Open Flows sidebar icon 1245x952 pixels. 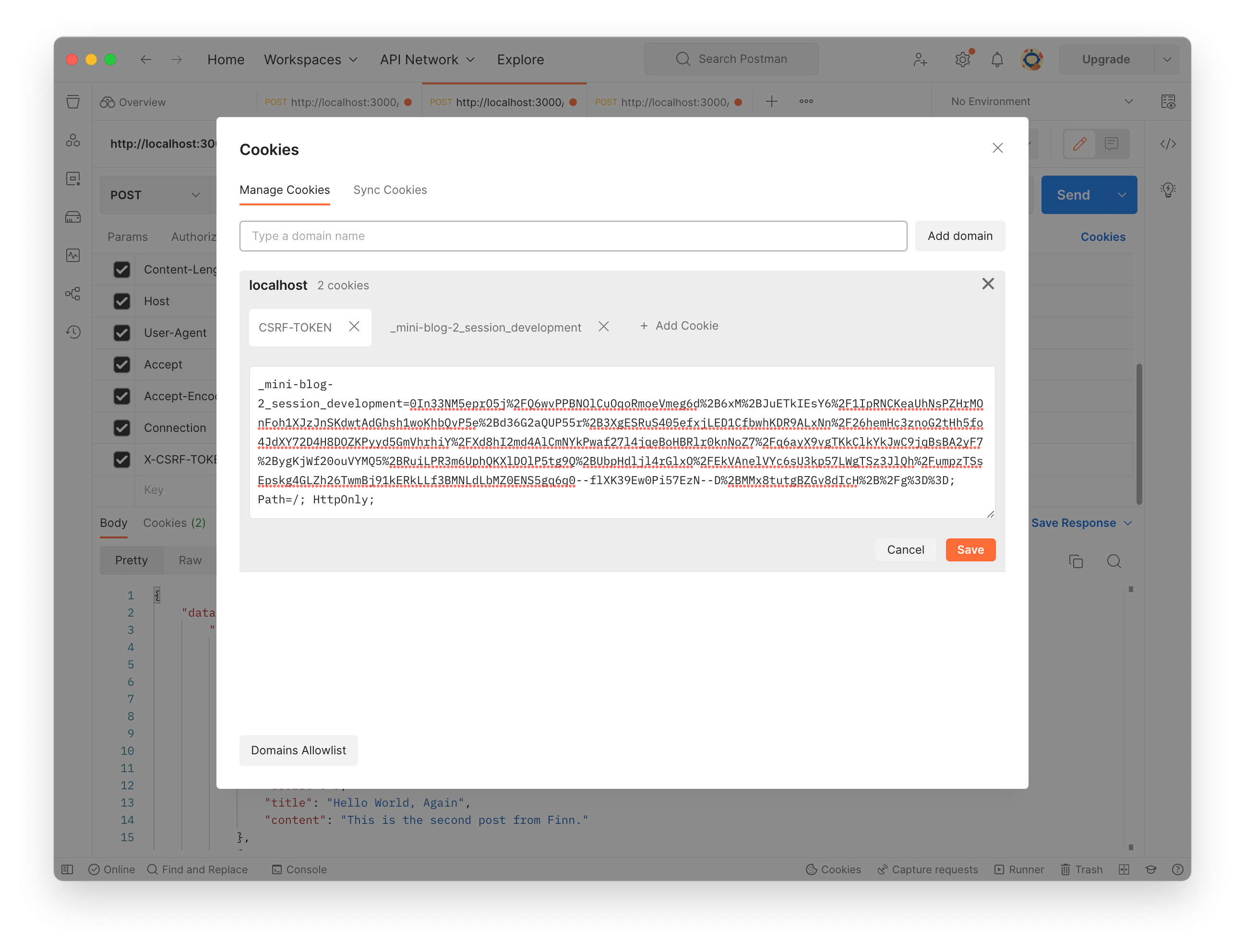73,294
